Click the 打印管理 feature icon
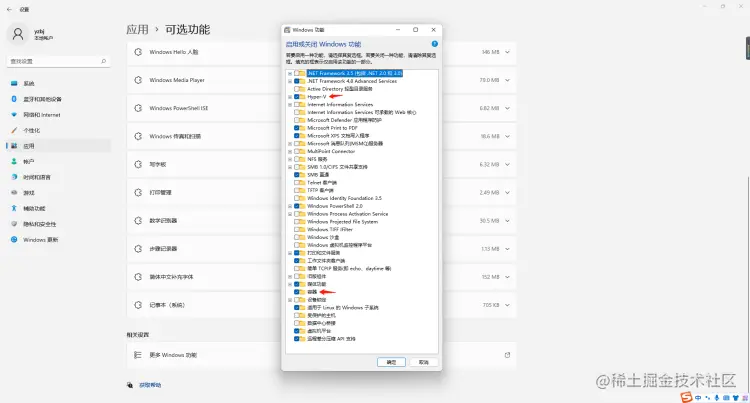Viewport: 750px width, 403px height. (x=138, y=192)
